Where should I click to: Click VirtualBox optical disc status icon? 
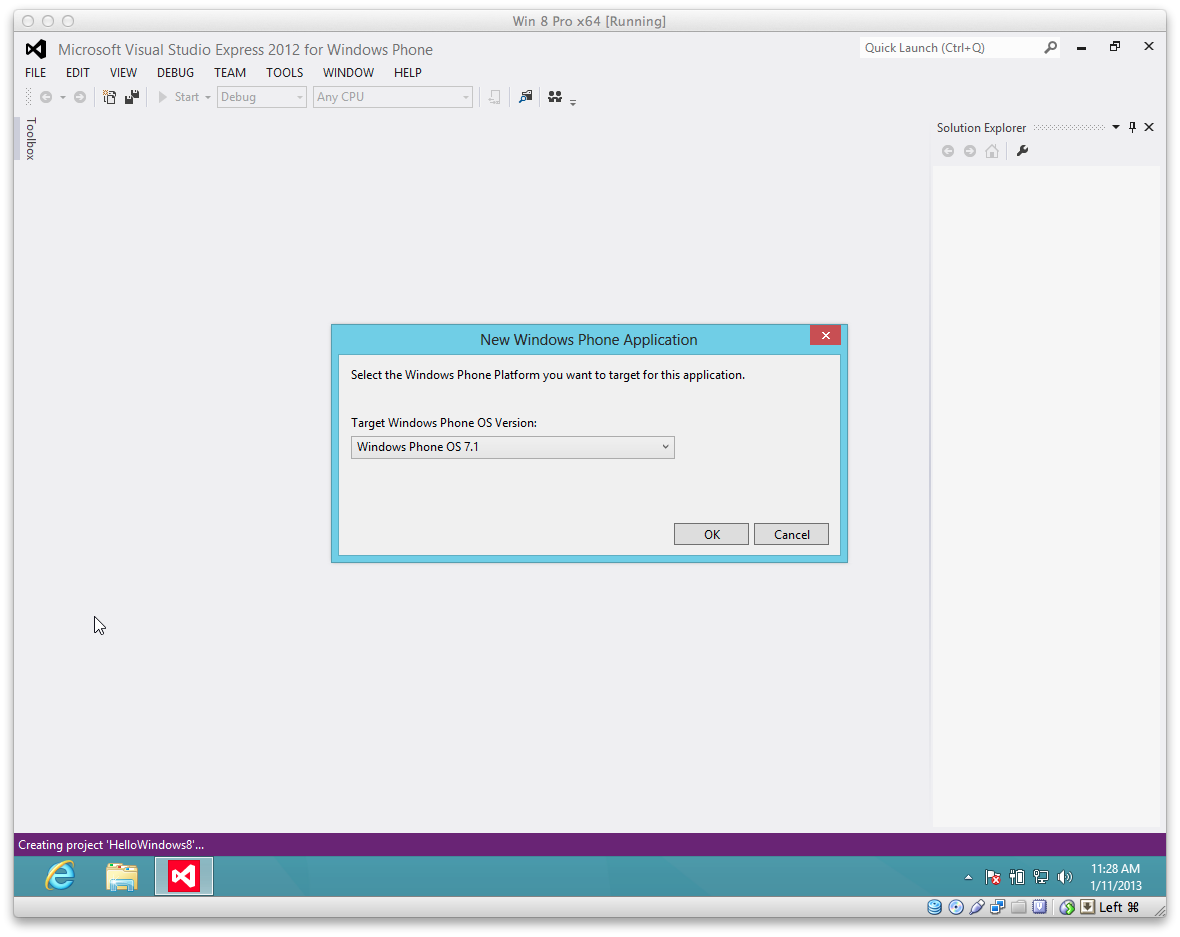[x=956, y=907]
